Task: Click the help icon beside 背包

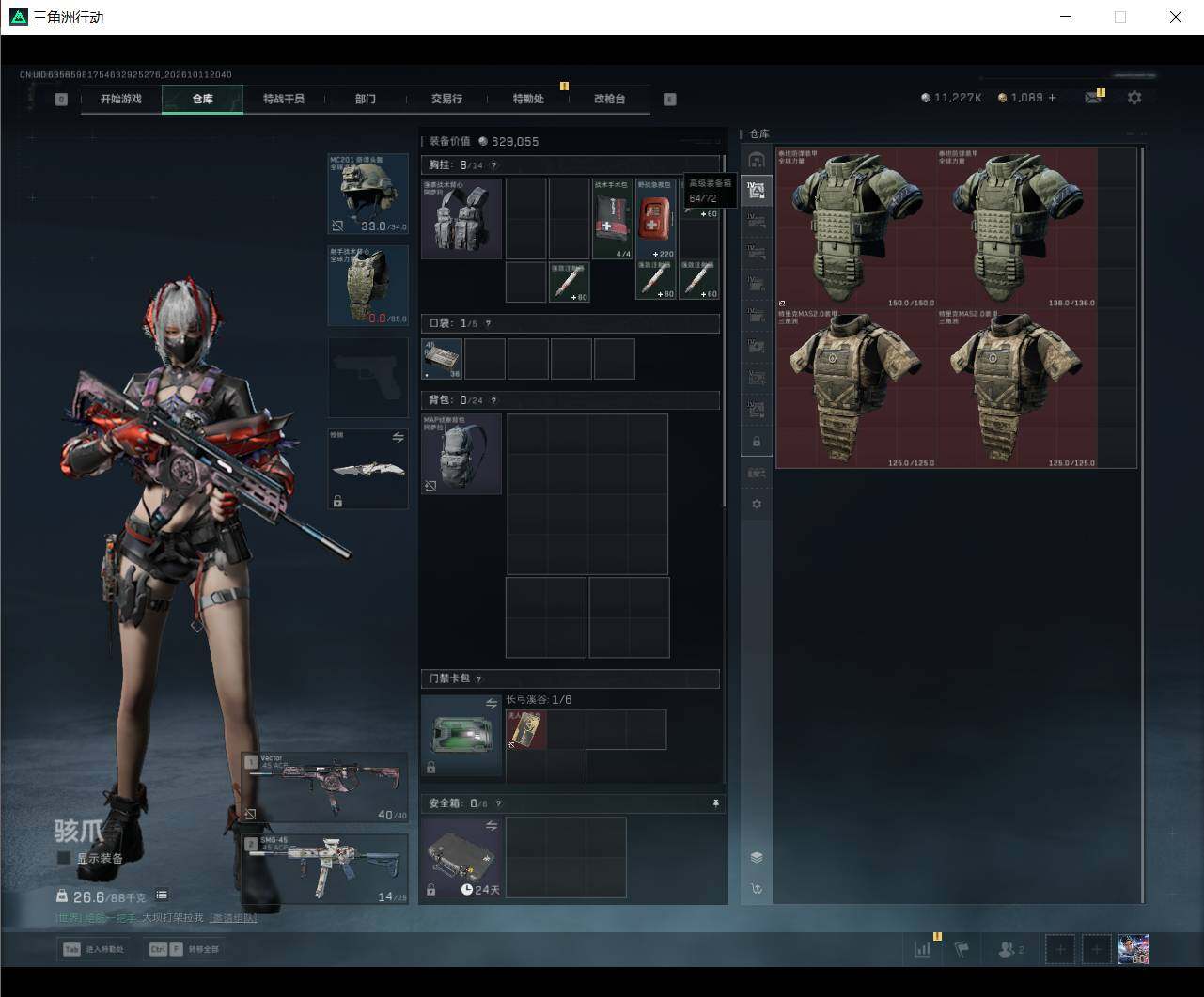Action: pos(493,400)
